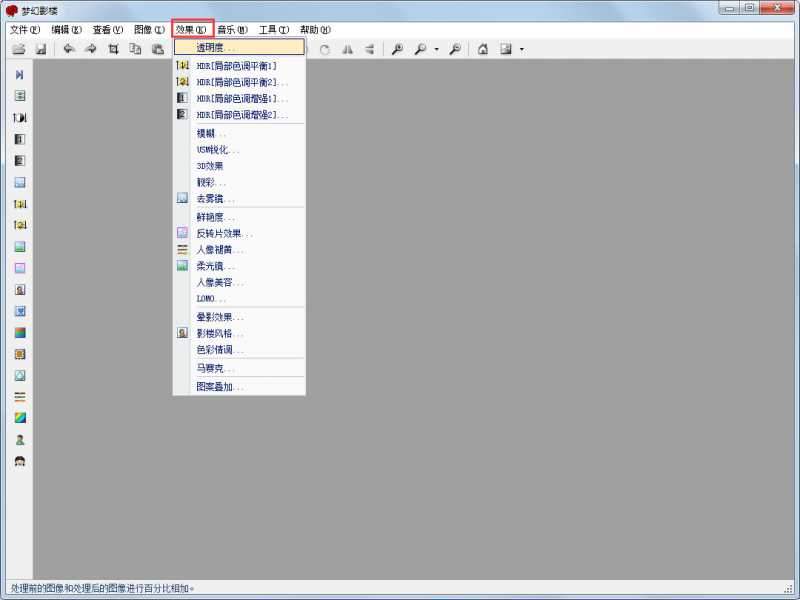This screenshot has height=600, width=800.
Task: Choose 透明度 from the effects menu
Action: 240,47
